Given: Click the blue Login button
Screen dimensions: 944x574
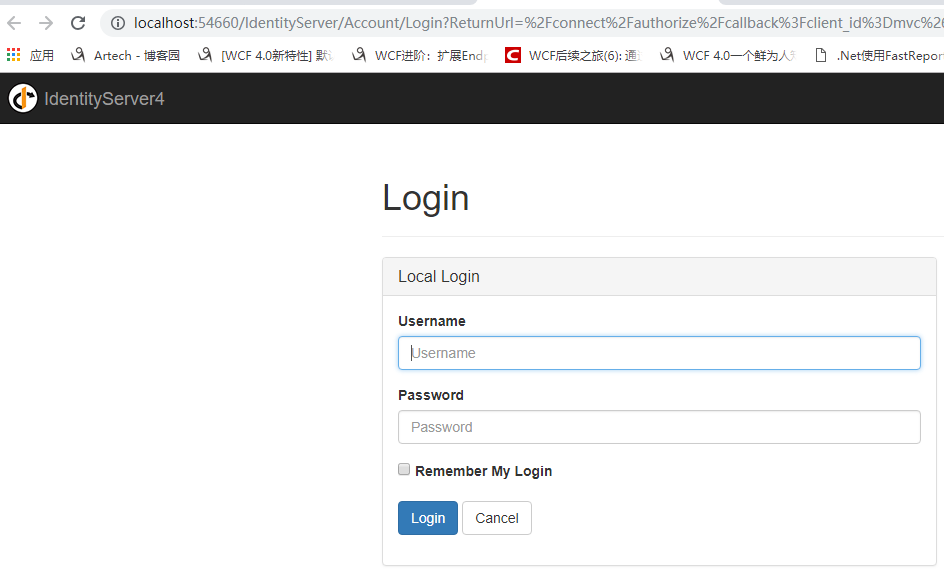Looking at the screenshot, I should click(427, 518).
